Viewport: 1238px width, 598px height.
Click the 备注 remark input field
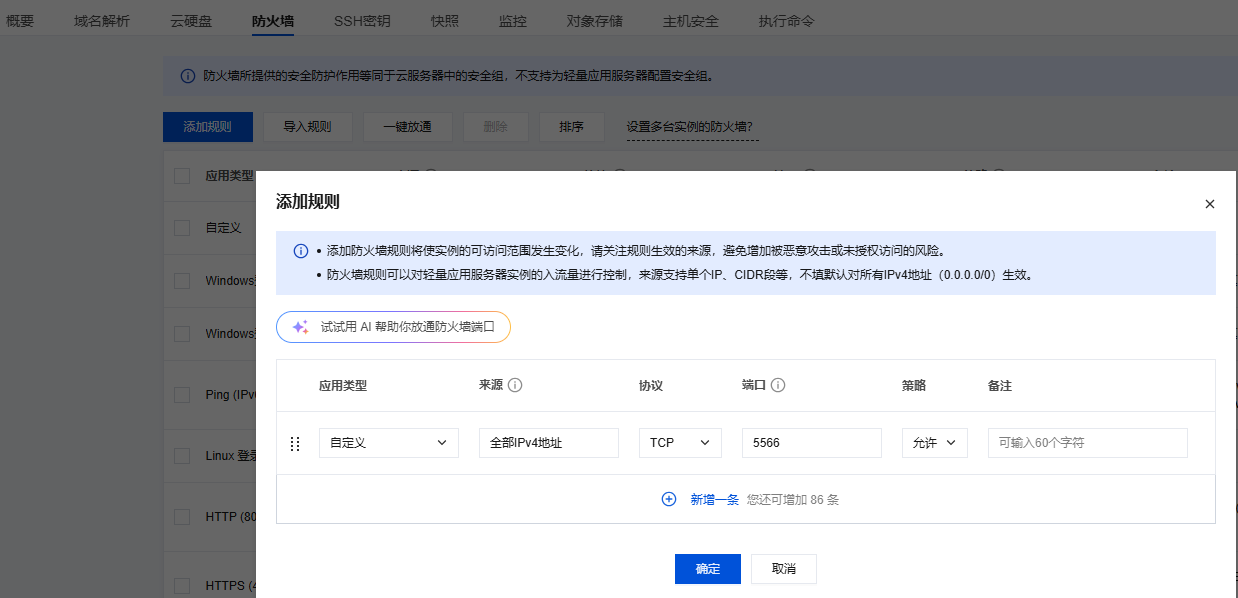tap(1088, 443)
